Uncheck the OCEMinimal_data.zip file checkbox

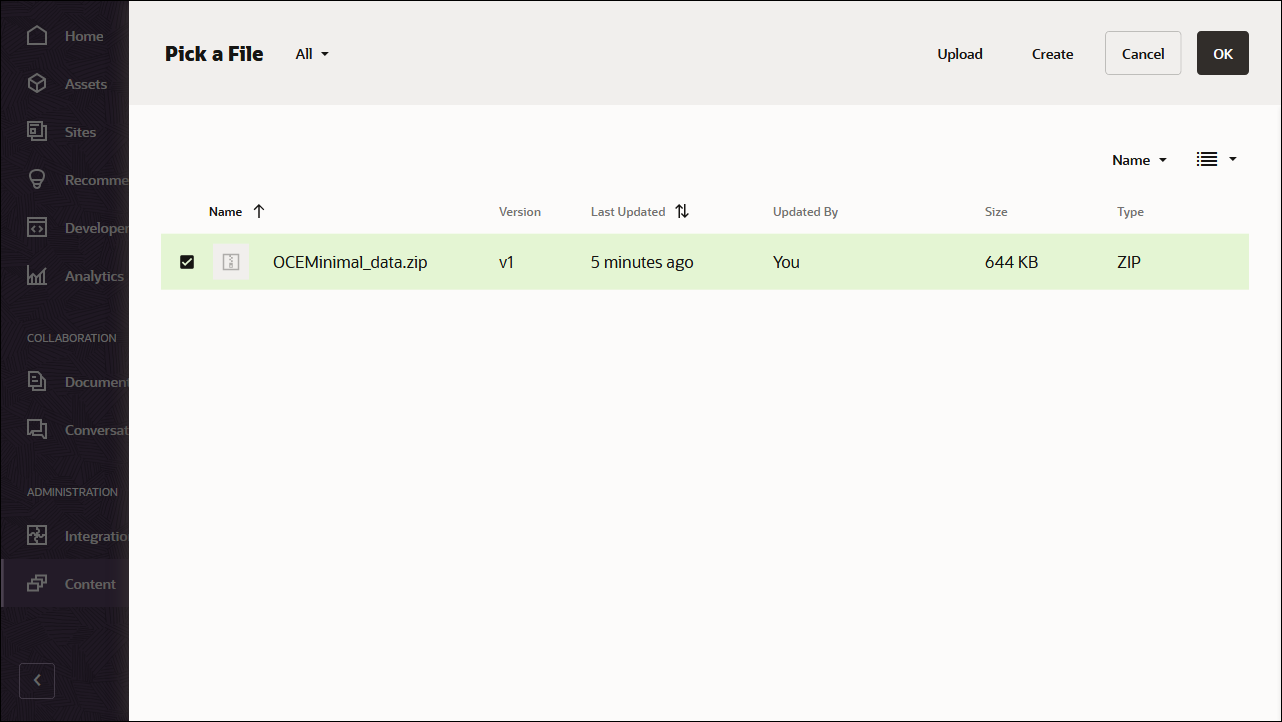[187, 262]
